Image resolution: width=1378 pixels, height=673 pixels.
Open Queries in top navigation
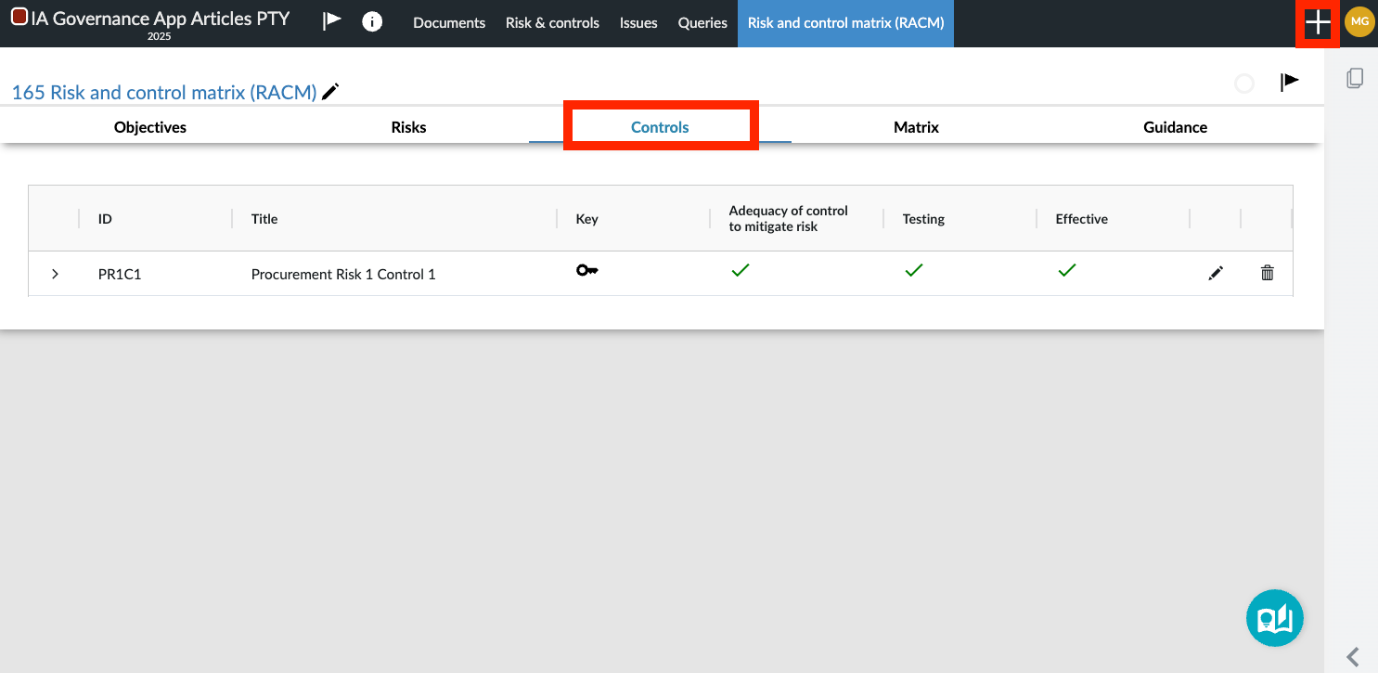pos(702,23)
